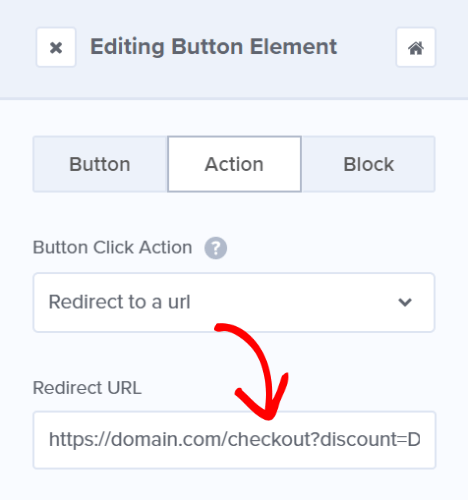Expand the Redirect to a url dropdown
This screenshot has height=500, width=468.
pos(234,302)
